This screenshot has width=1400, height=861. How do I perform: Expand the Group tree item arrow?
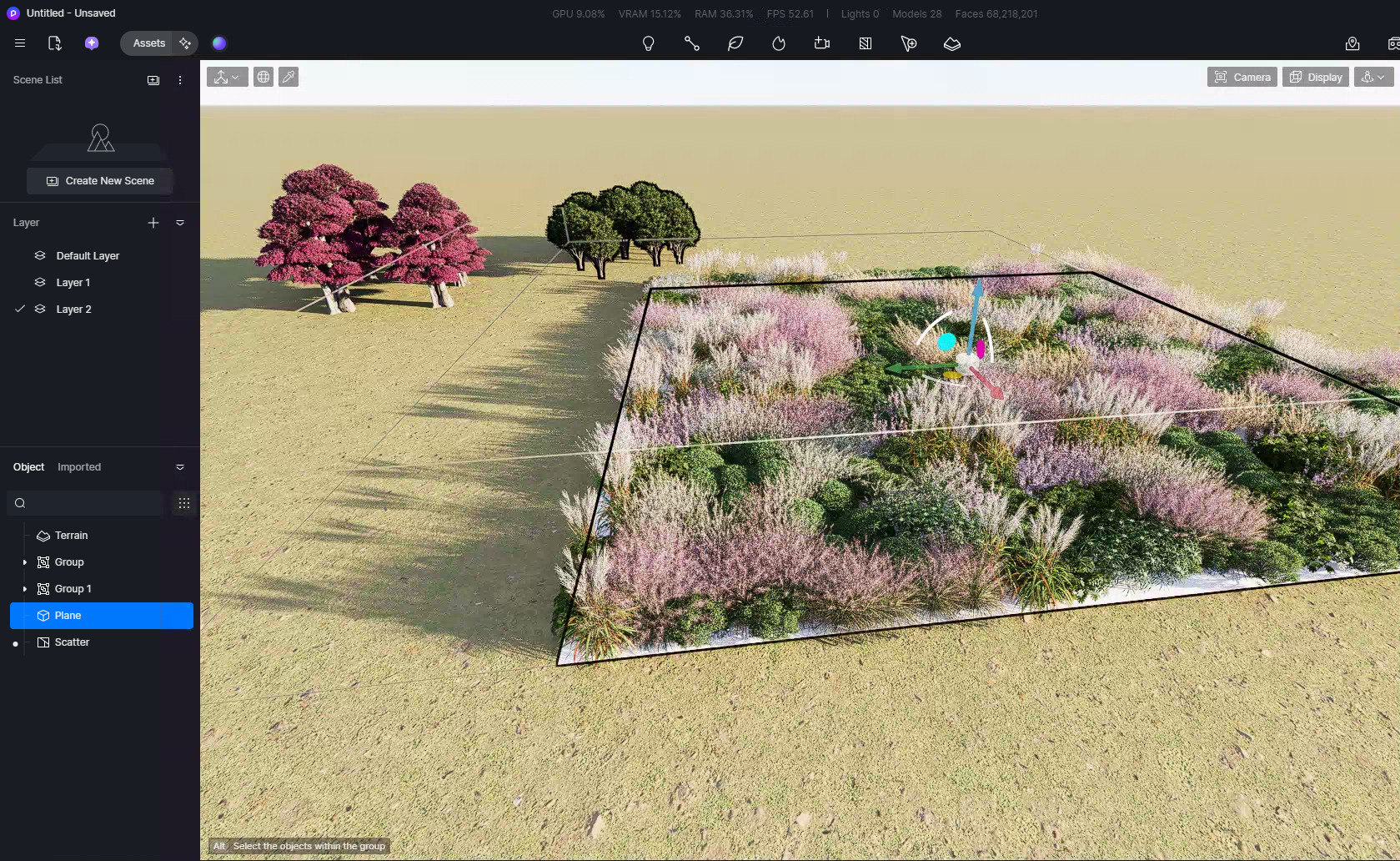click(25, 562)
